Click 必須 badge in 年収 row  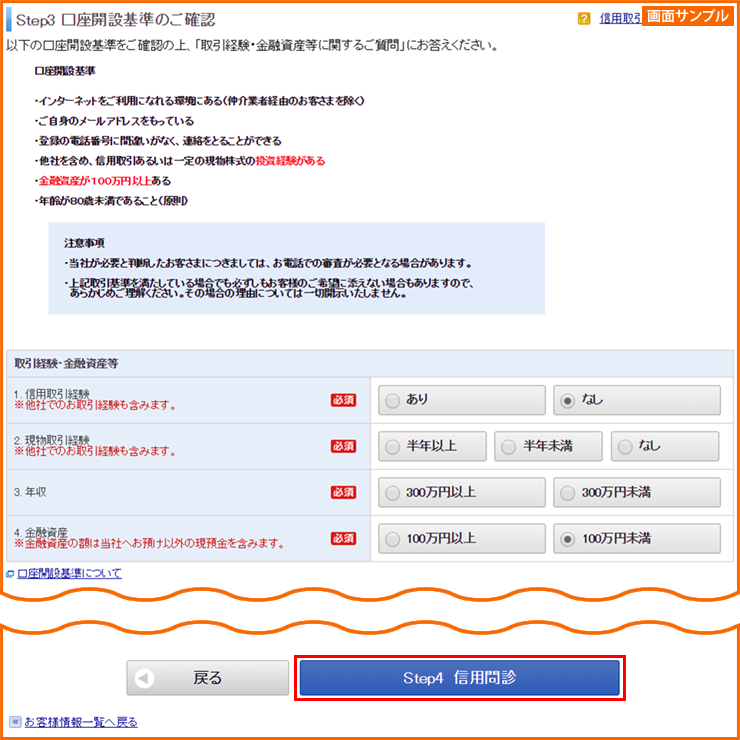click(344, 492)
